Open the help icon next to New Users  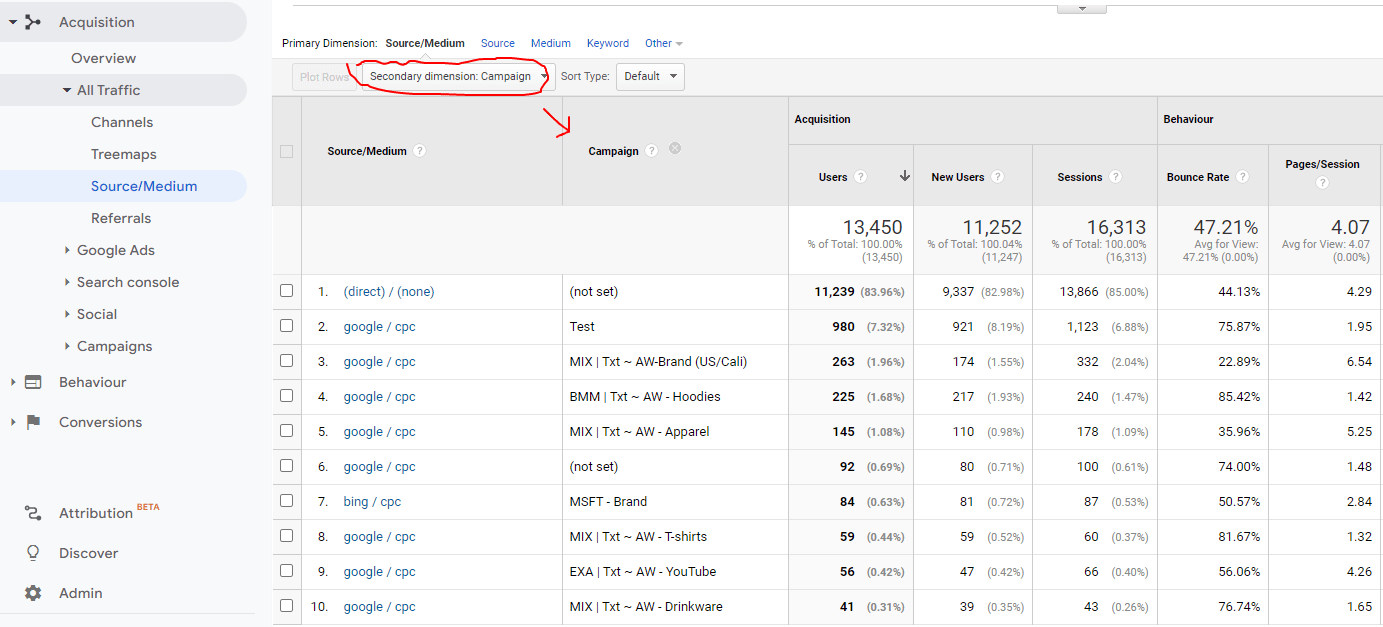click(x=997, y=177)
